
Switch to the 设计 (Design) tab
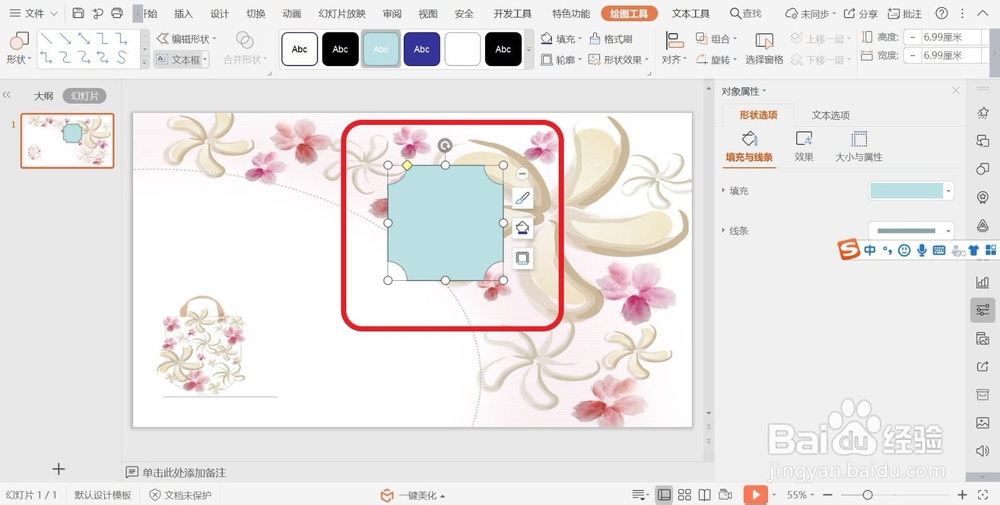click(219, 13)
